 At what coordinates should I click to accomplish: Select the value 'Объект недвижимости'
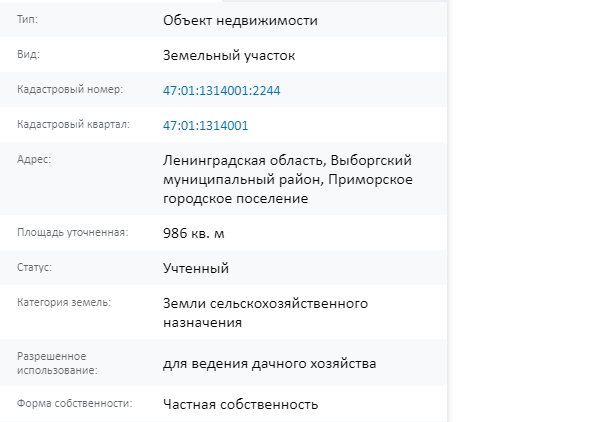[x=240, y=20]
